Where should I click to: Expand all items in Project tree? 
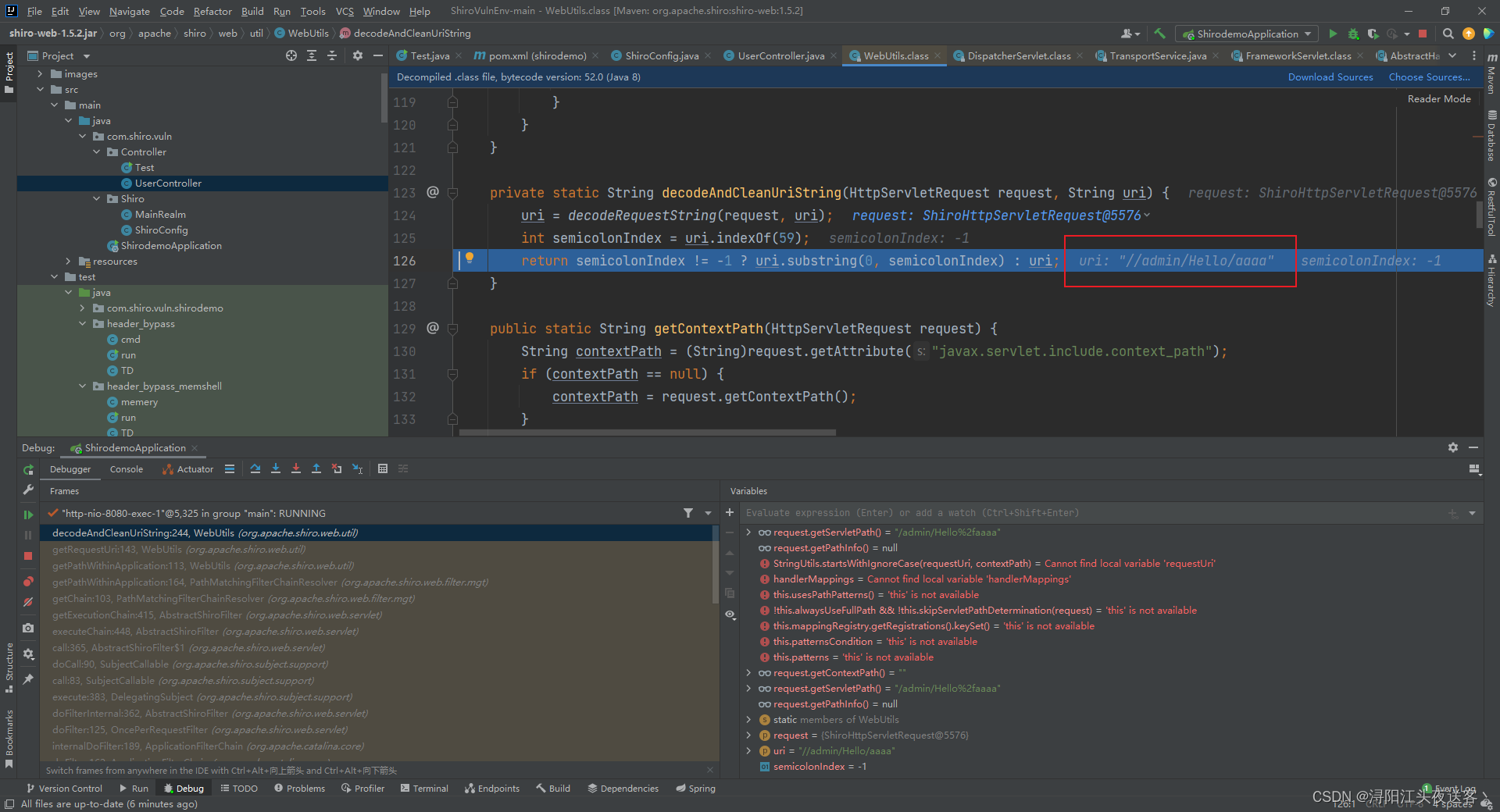(x=312, y=55)
